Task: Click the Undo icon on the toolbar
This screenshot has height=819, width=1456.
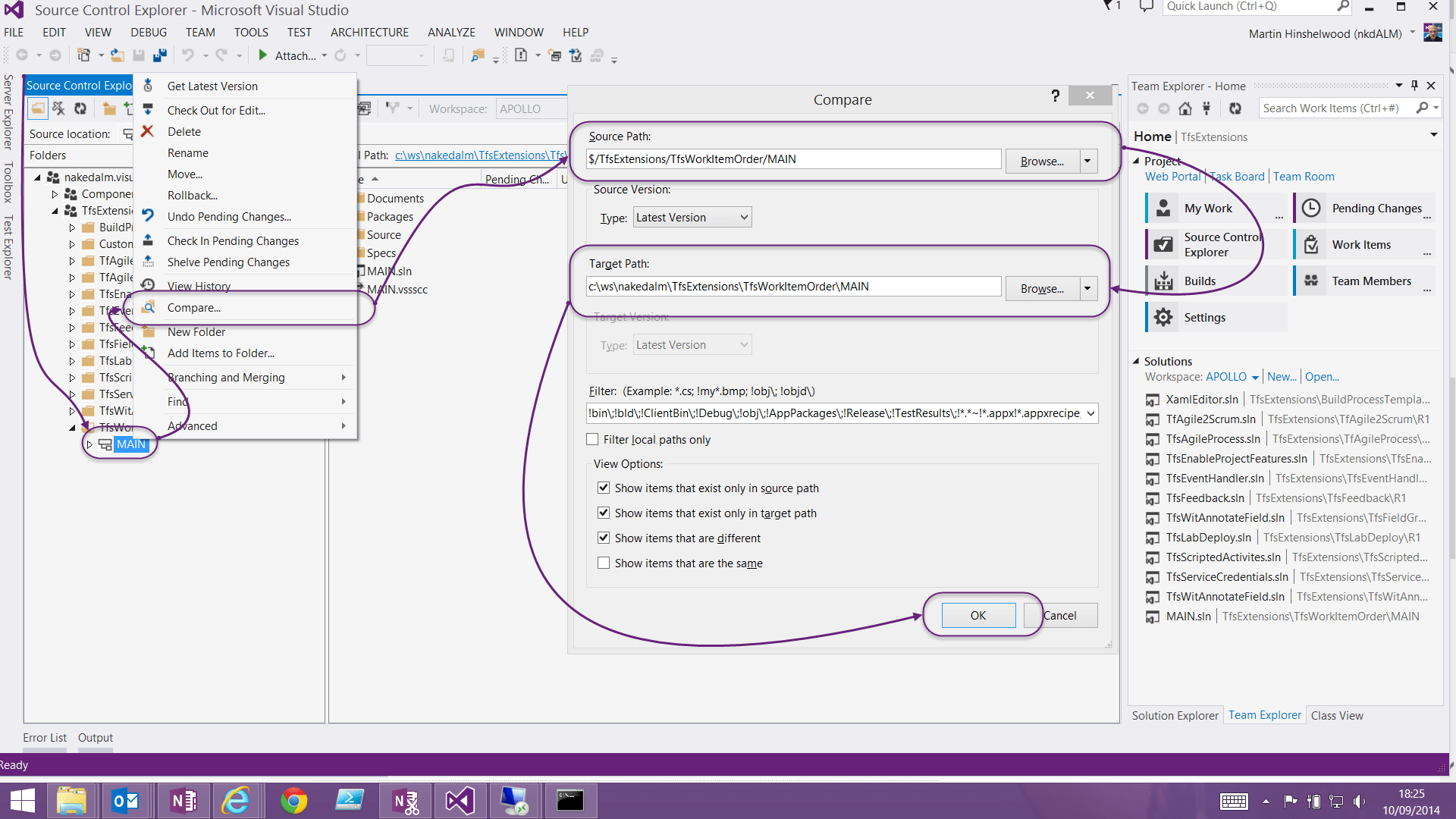Action: pos(188,55)
